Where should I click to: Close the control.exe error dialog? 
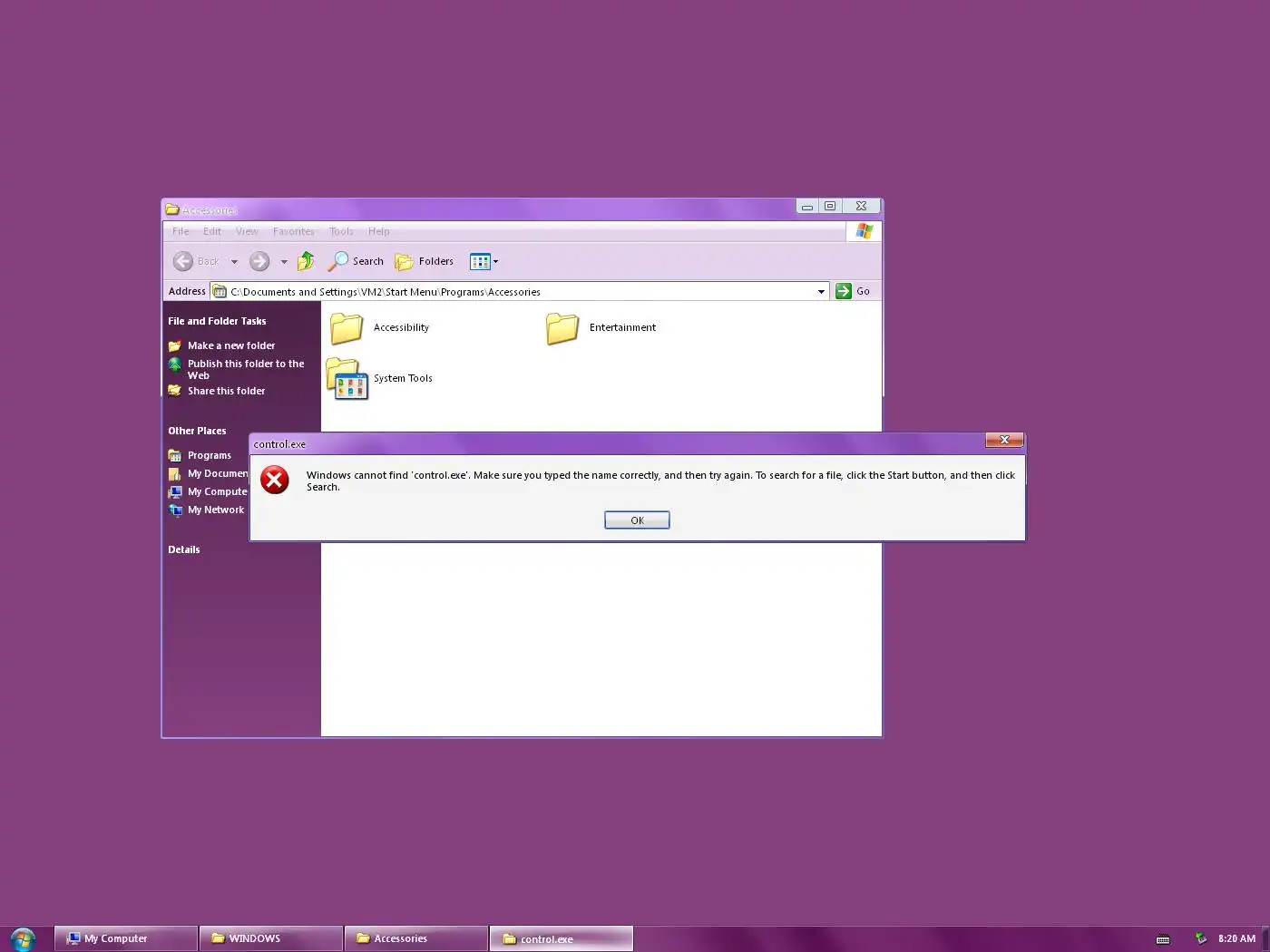pos(1004,440)
